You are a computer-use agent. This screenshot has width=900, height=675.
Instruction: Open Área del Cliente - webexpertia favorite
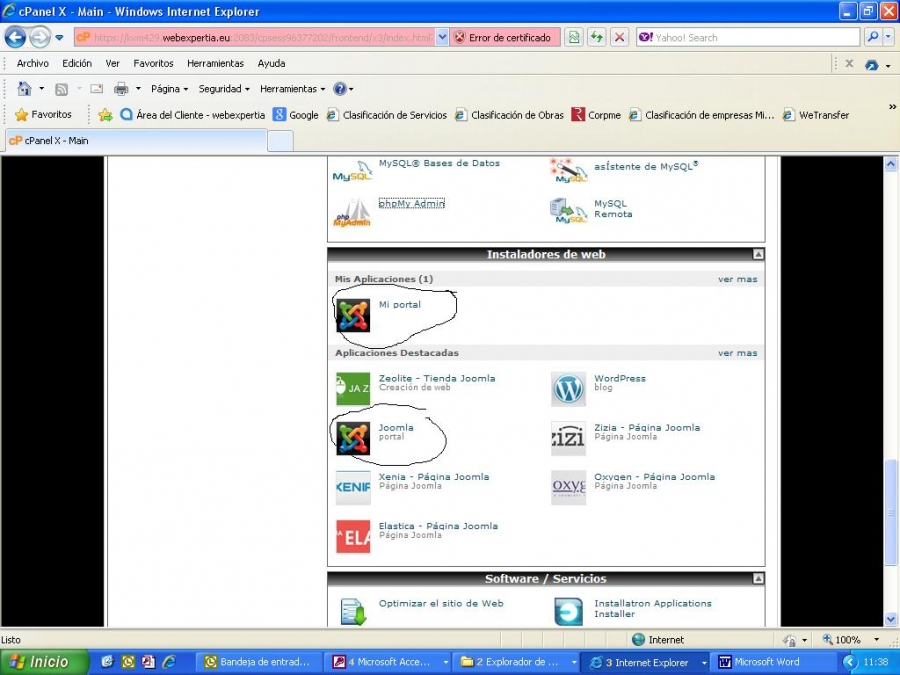193,115
